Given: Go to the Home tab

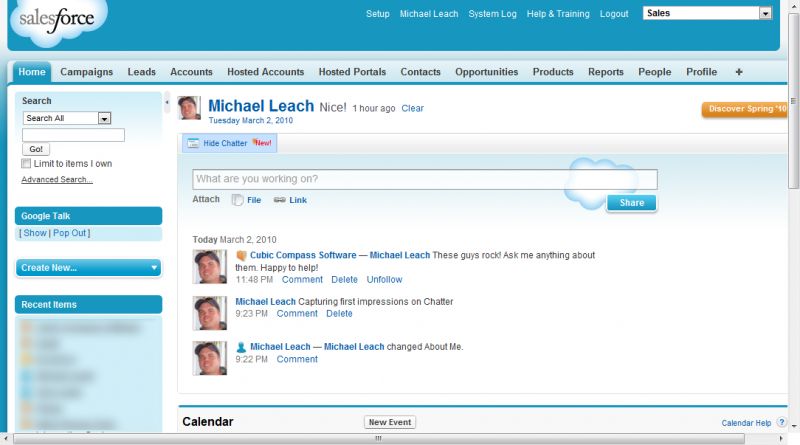Looking at the screenshot, I should [x=32, y=72].
